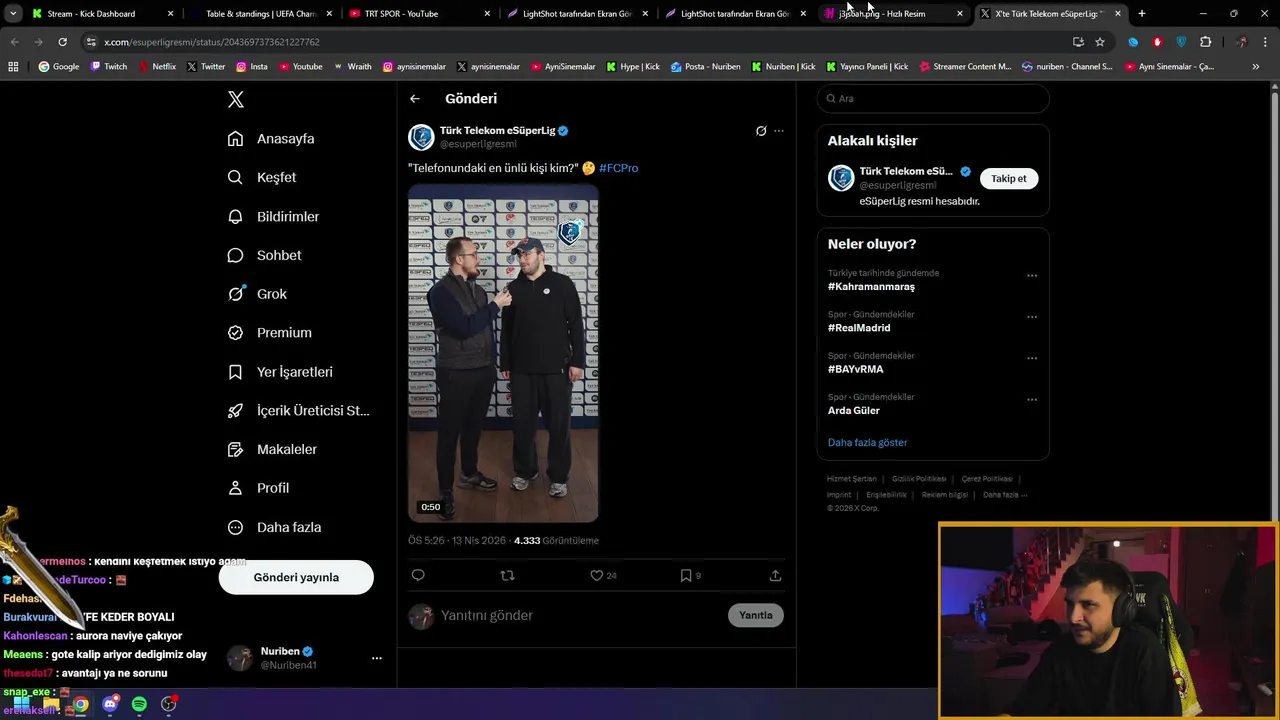Click Daha fazla göster under trends
The width and height of the screenshot is (1280, 720).
pyautogui.click(x=867, y=442)
